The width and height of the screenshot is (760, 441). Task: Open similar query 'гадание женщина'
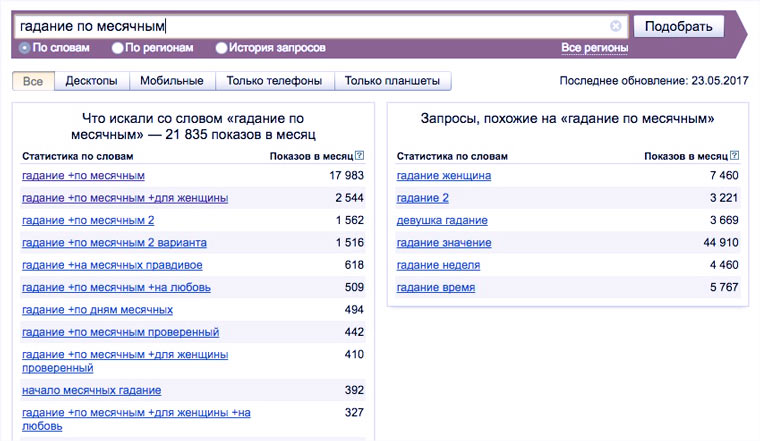(444, 175)
